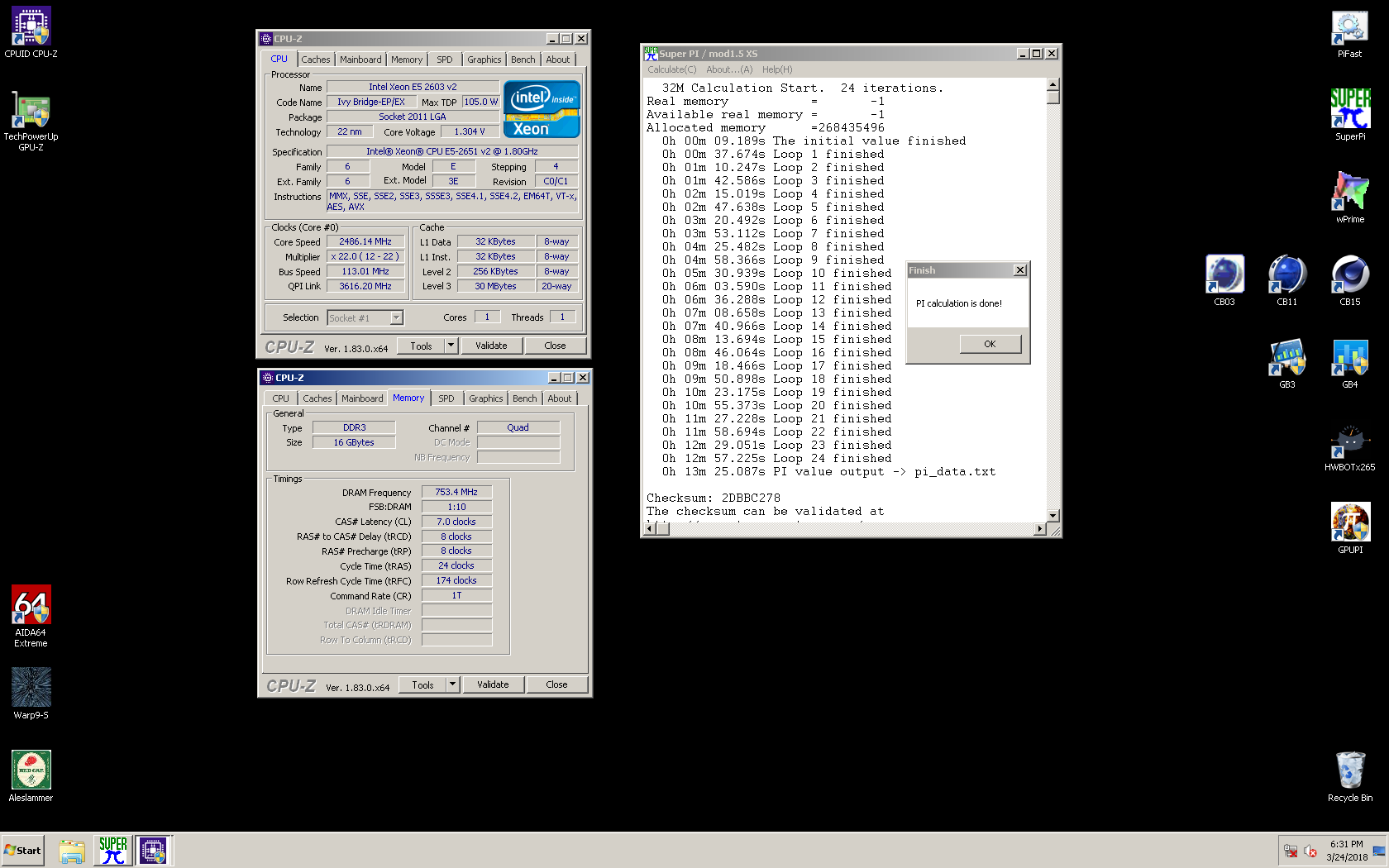Viewport: 1389px width, 868px height.
Task: Click Validate in top CPU-Z window
Action: tap(491, 346)
